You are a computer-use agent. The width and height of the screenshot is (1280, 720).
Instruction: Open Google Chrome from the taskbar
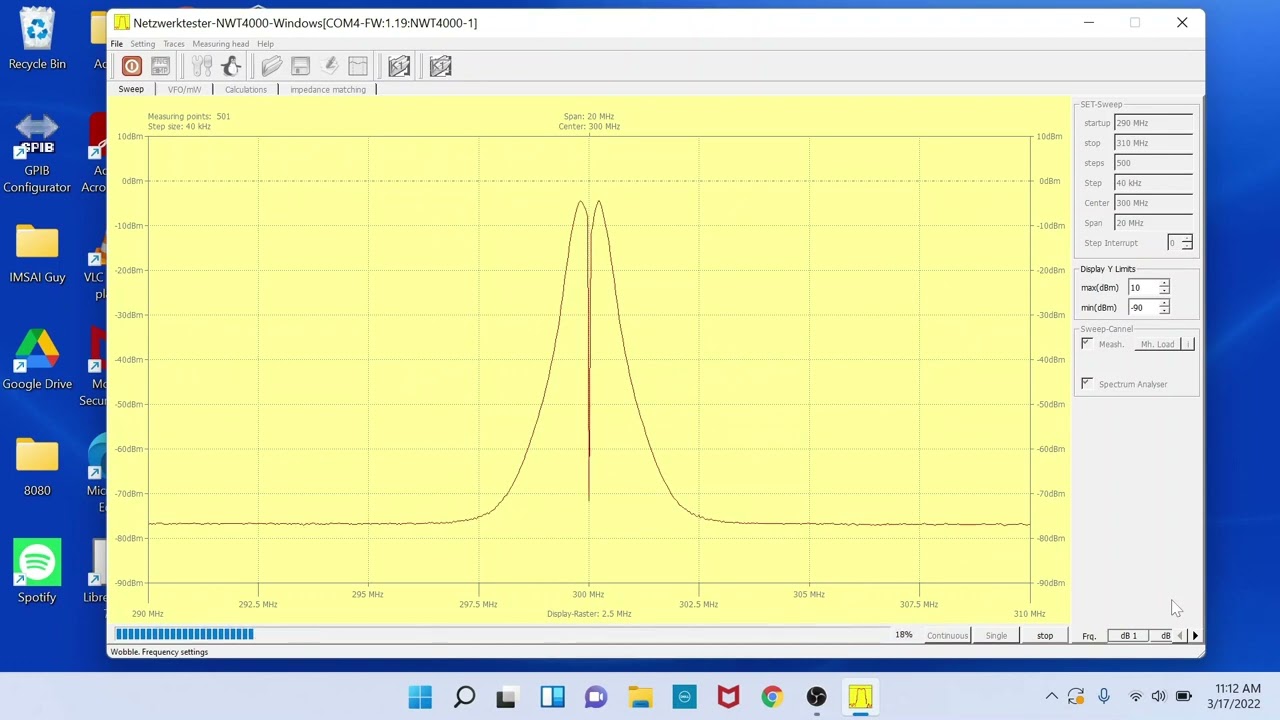pos(772,697)
